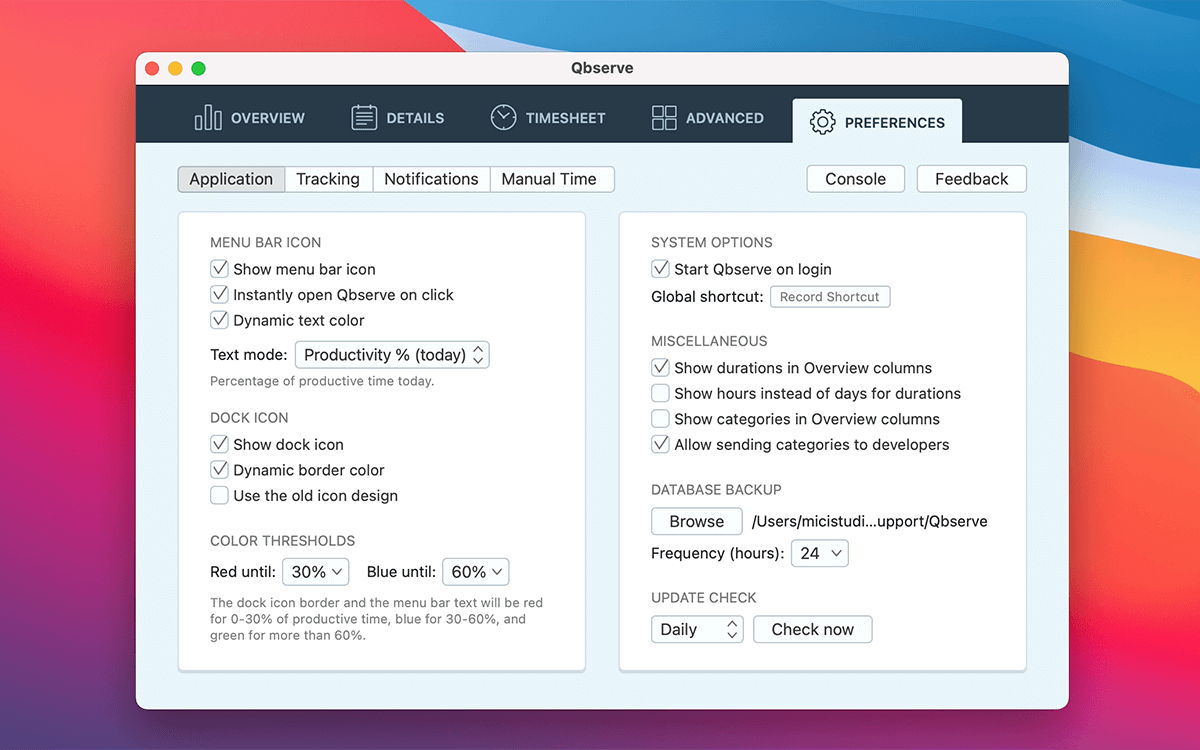The height and width of the screenshot is (750, 1200).
Task: Open the Overview tab label
Action: (x=268, y=118)
